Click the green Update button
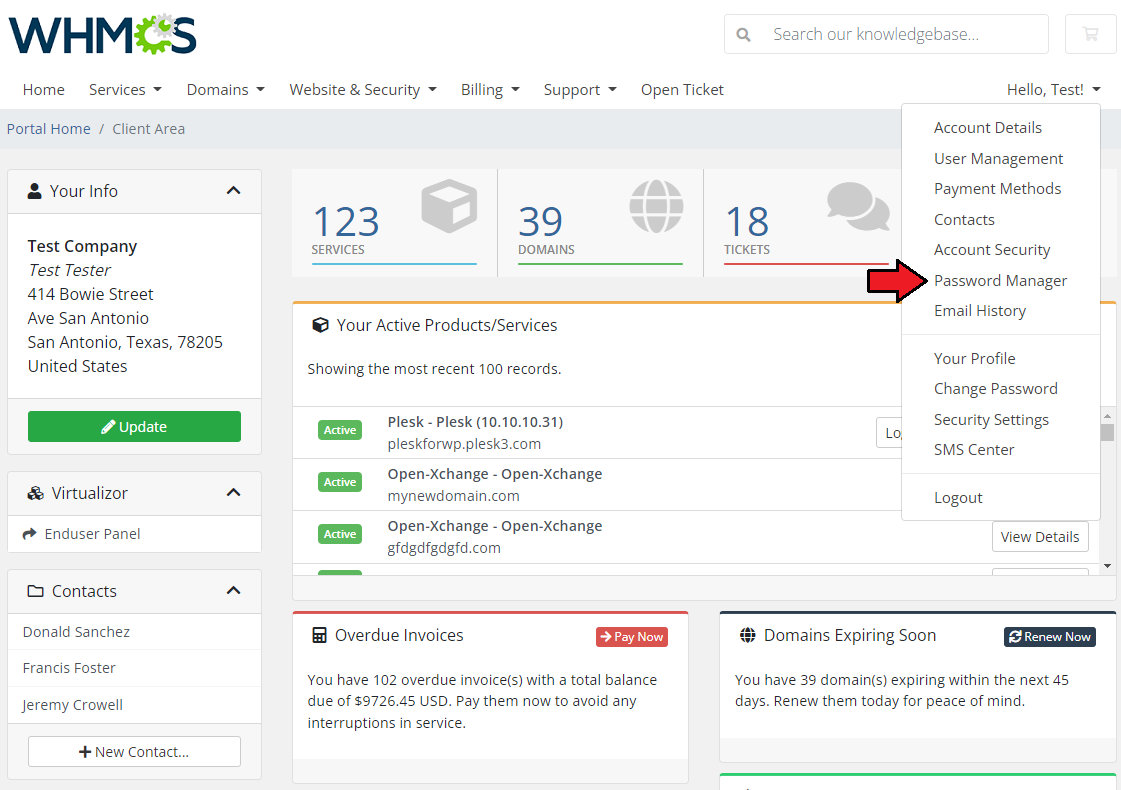This screenshot has height=790, width=1121. pos(134,426)
